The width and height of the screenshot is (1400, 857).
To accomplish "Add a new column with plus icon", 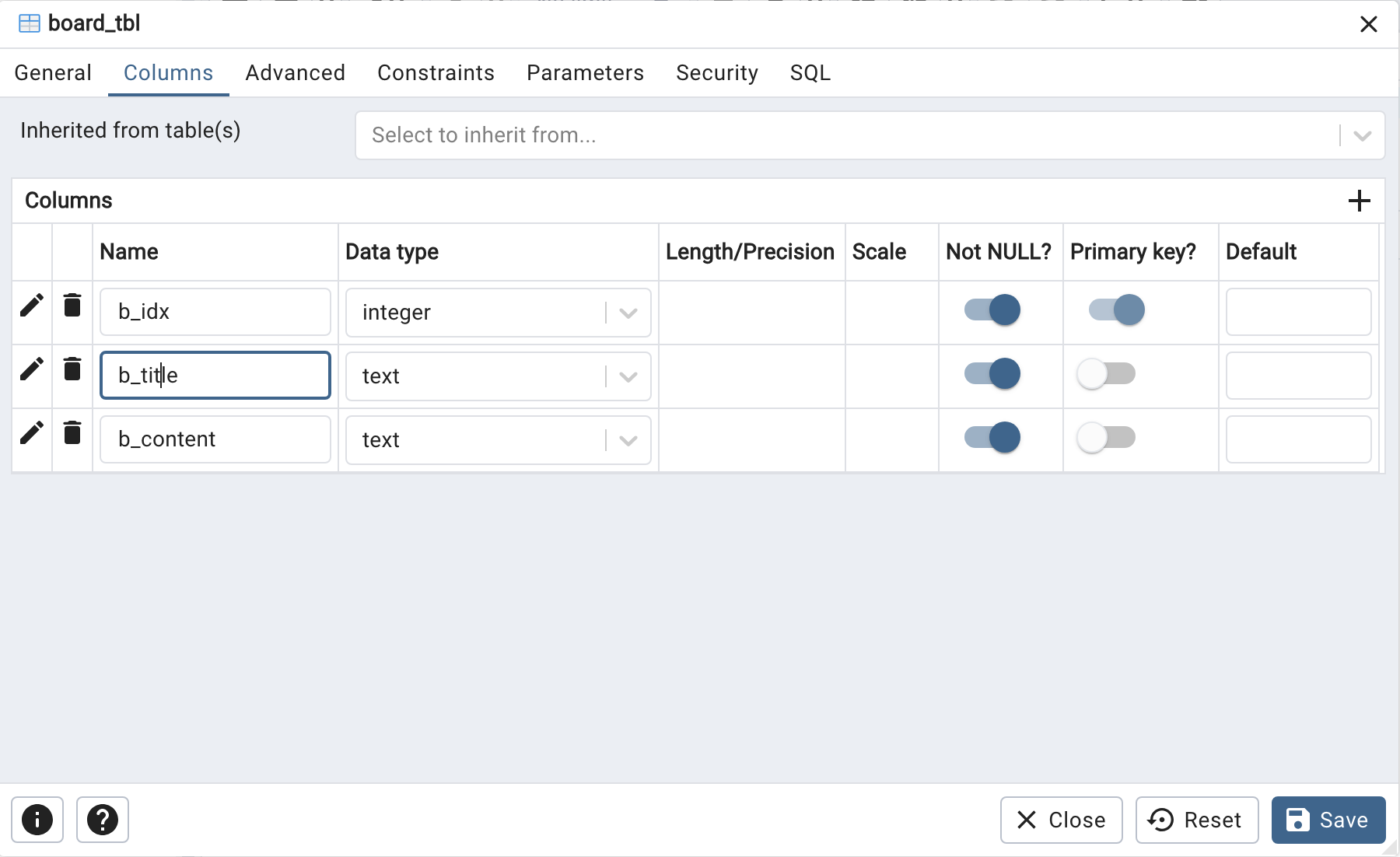I will 1359,201.
